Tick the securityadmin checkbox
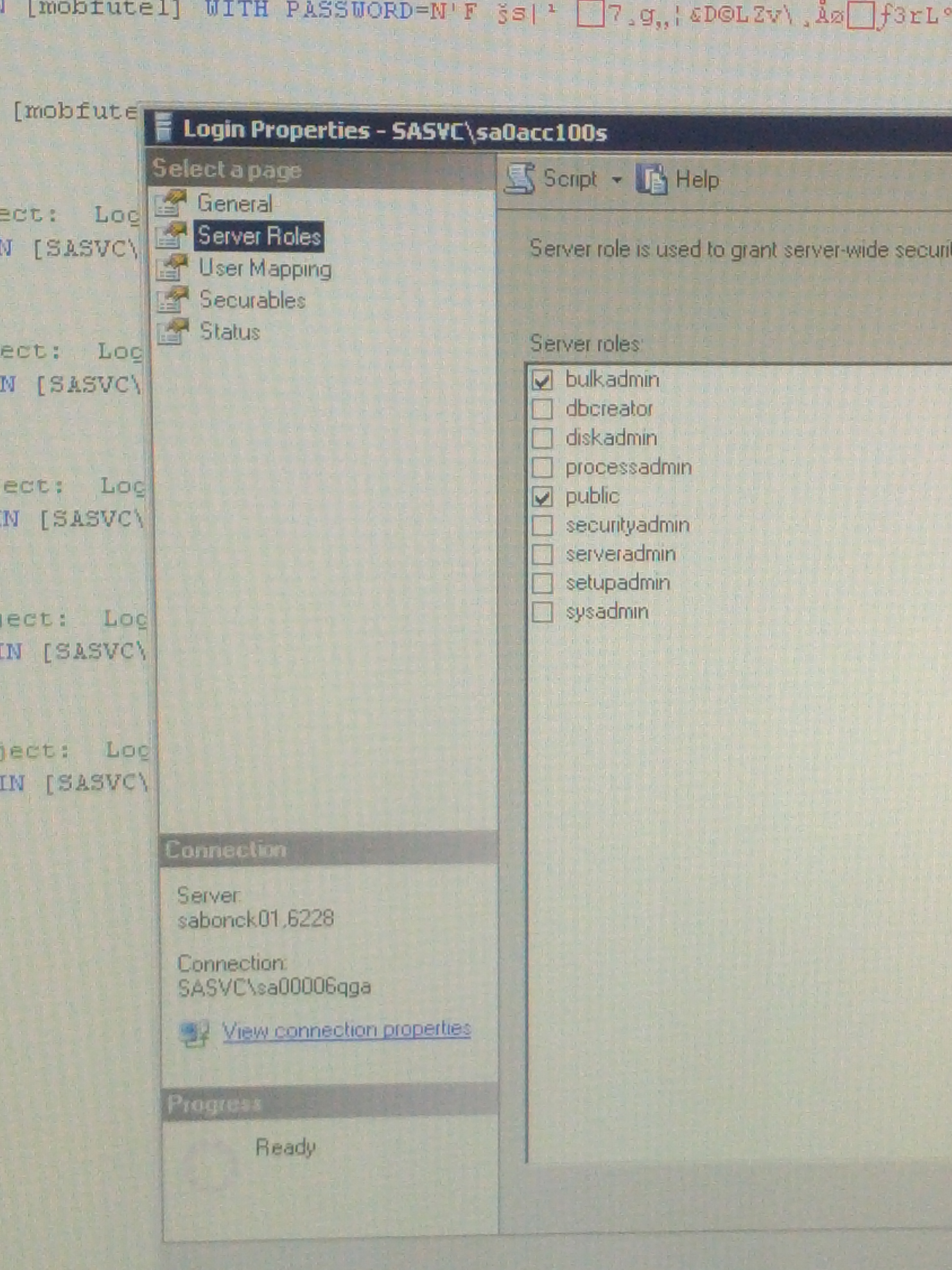 (542, 525)
